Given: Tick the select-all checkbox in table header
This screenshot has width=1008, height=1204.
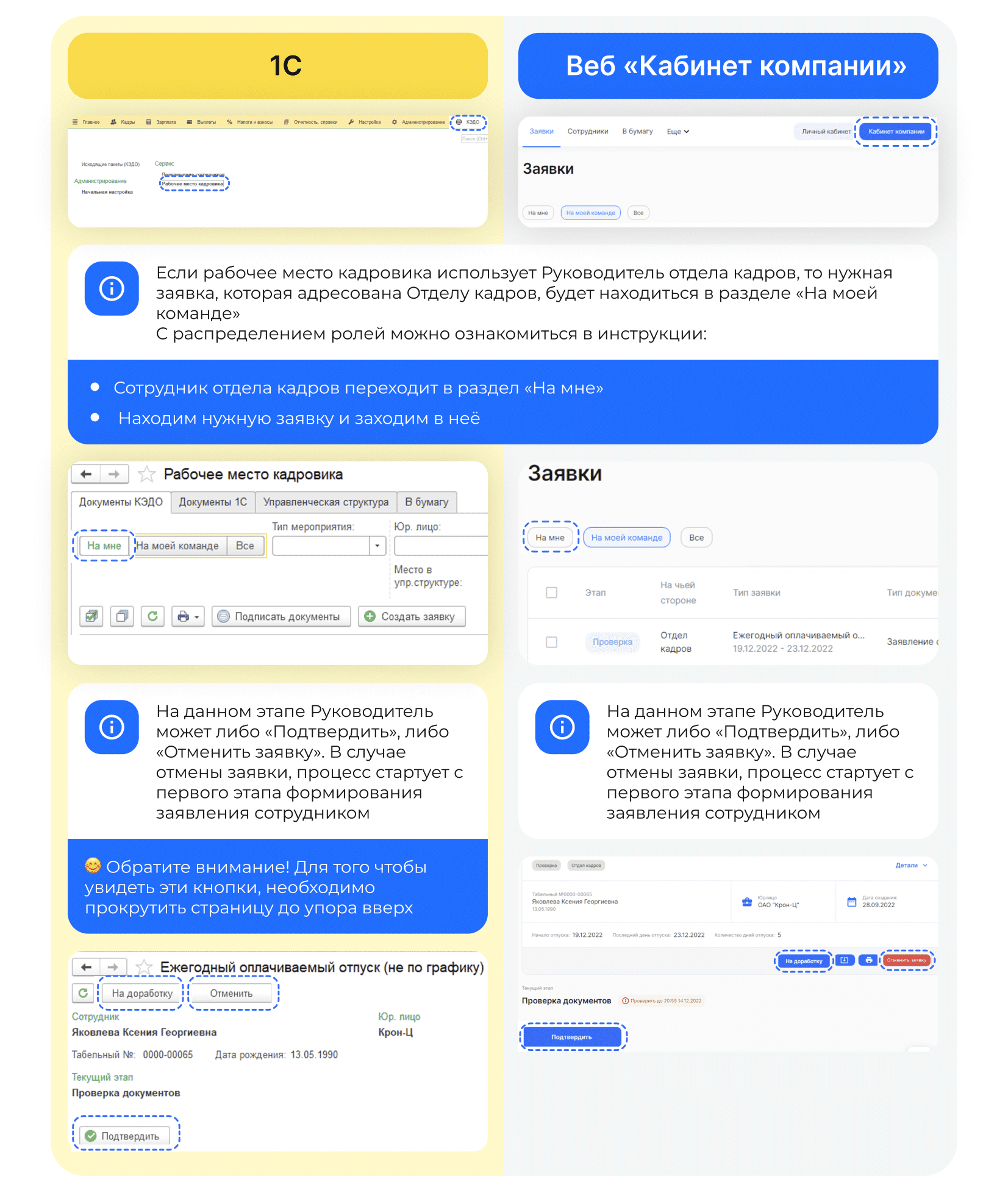Looking at the screenshot, I should coord(551,593).
